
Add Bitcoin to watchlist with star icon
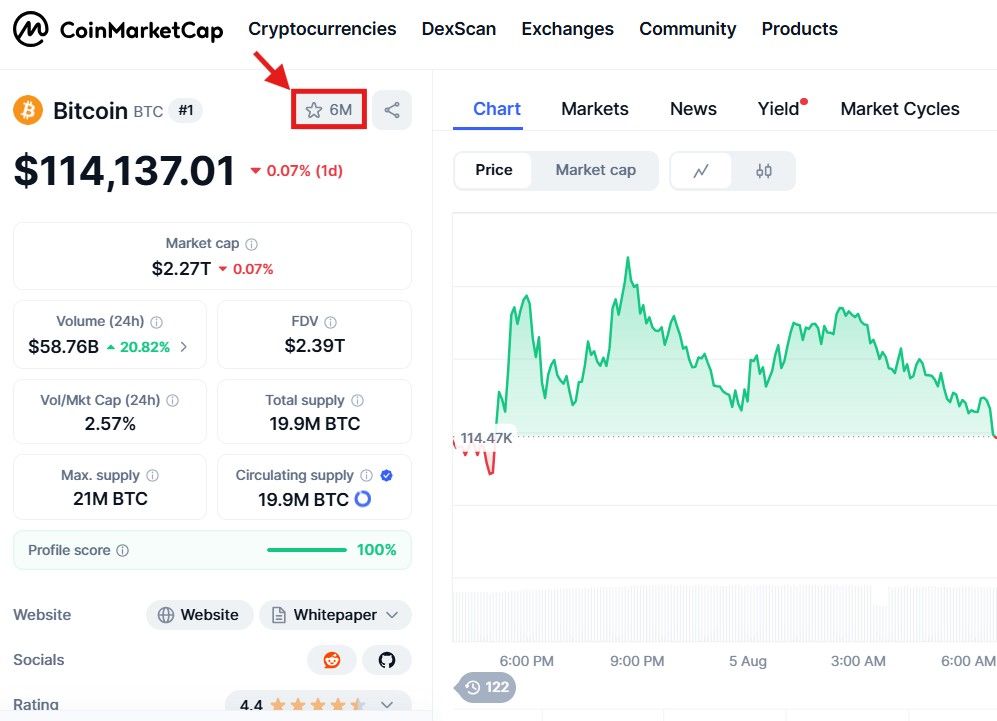click(x=329, y=110)
